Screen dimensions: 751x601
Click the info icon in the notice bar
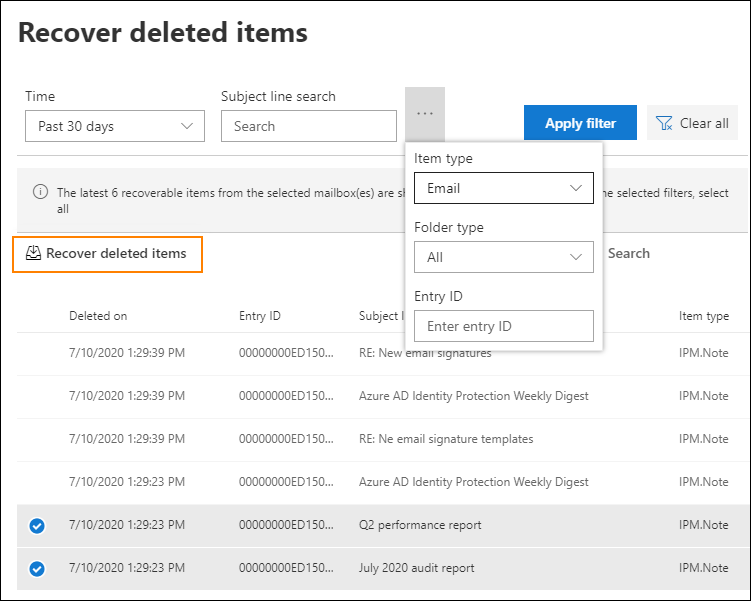click(40, 192)
